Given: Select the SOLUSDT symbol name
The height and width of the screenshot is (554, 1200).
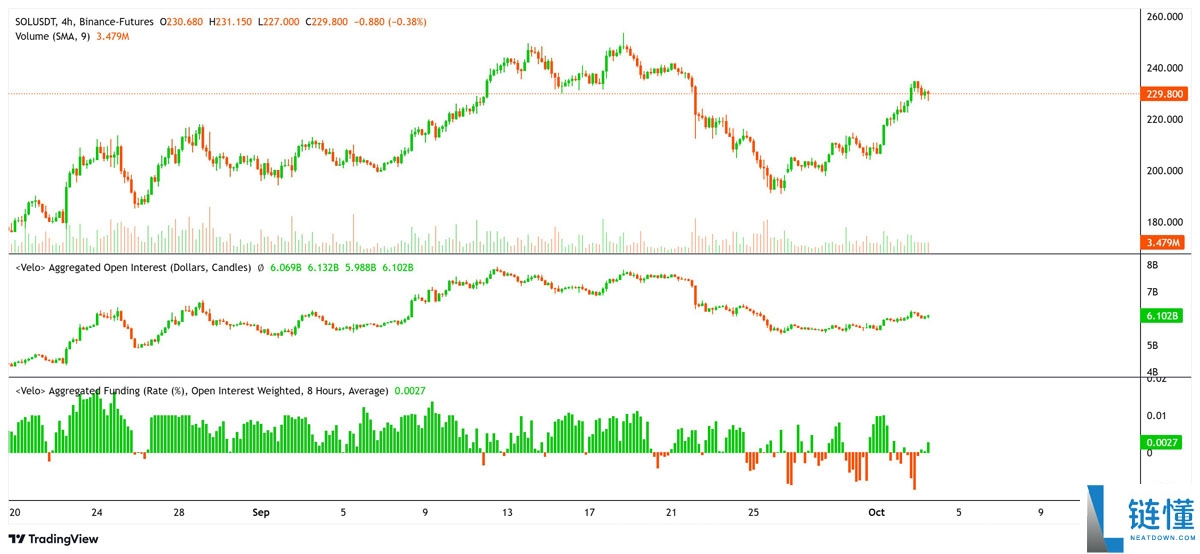Looking at the screenshot, I should (37, 20).
